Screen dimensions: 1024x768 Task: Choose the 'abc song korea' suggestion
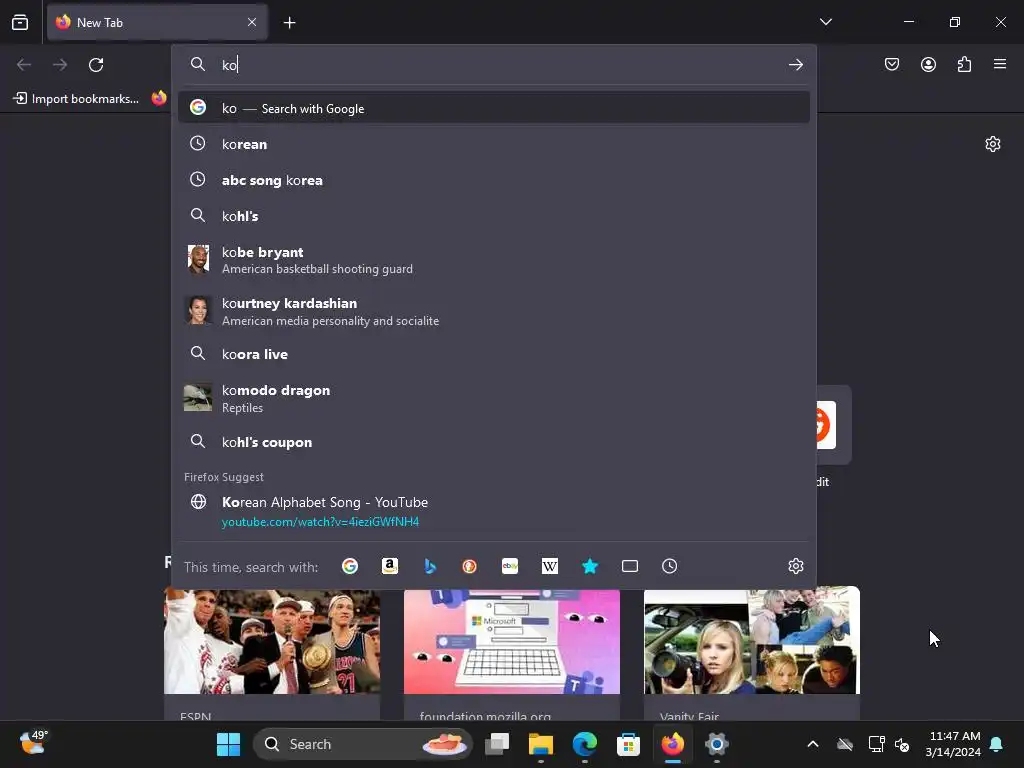pos(494,180)
